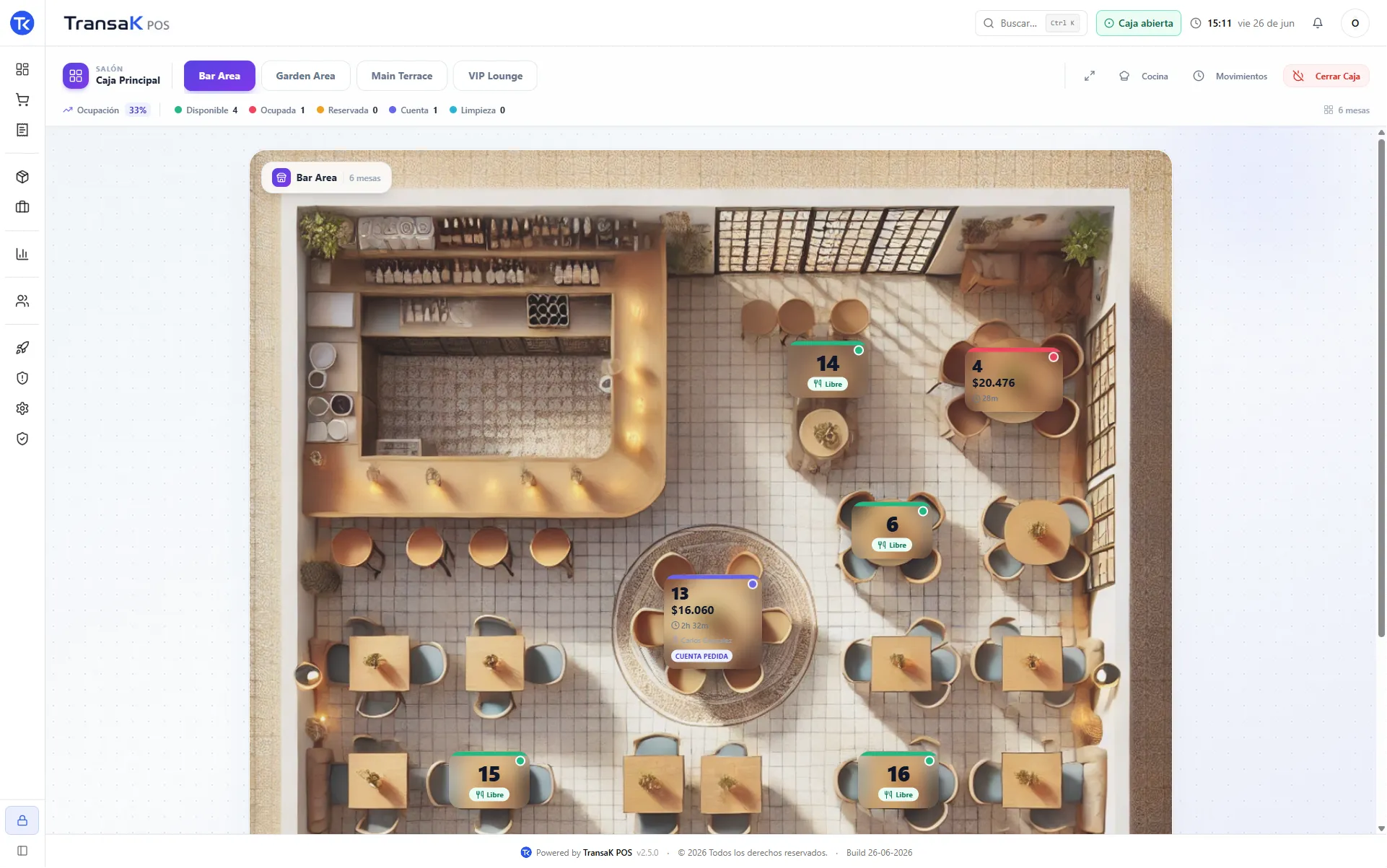1387x868 pixels.
Task: Click the Ocupación 33% indicator
Action: coord(105,110)
